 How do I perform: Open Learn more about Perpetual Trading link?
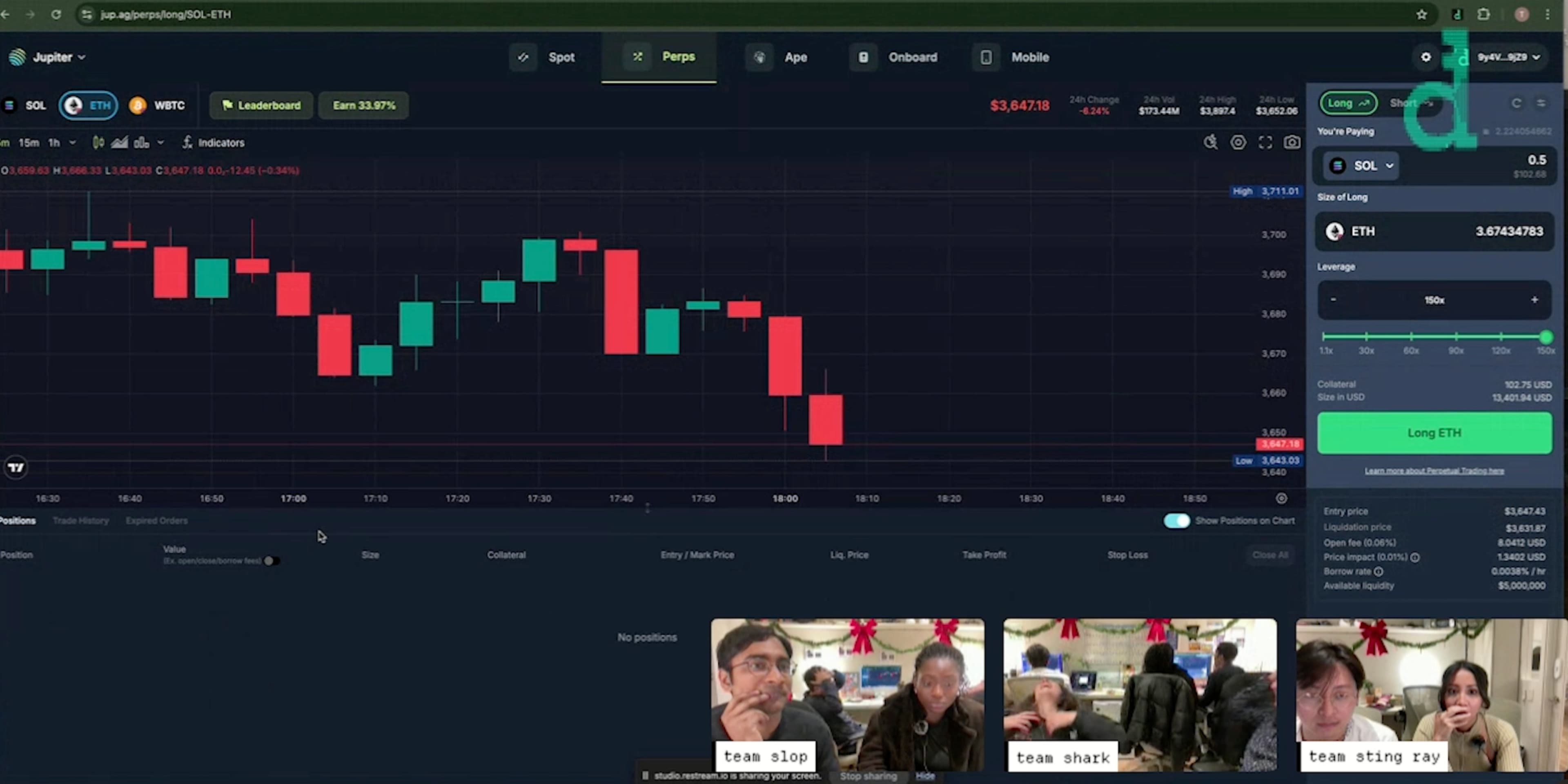[1434, 470]
